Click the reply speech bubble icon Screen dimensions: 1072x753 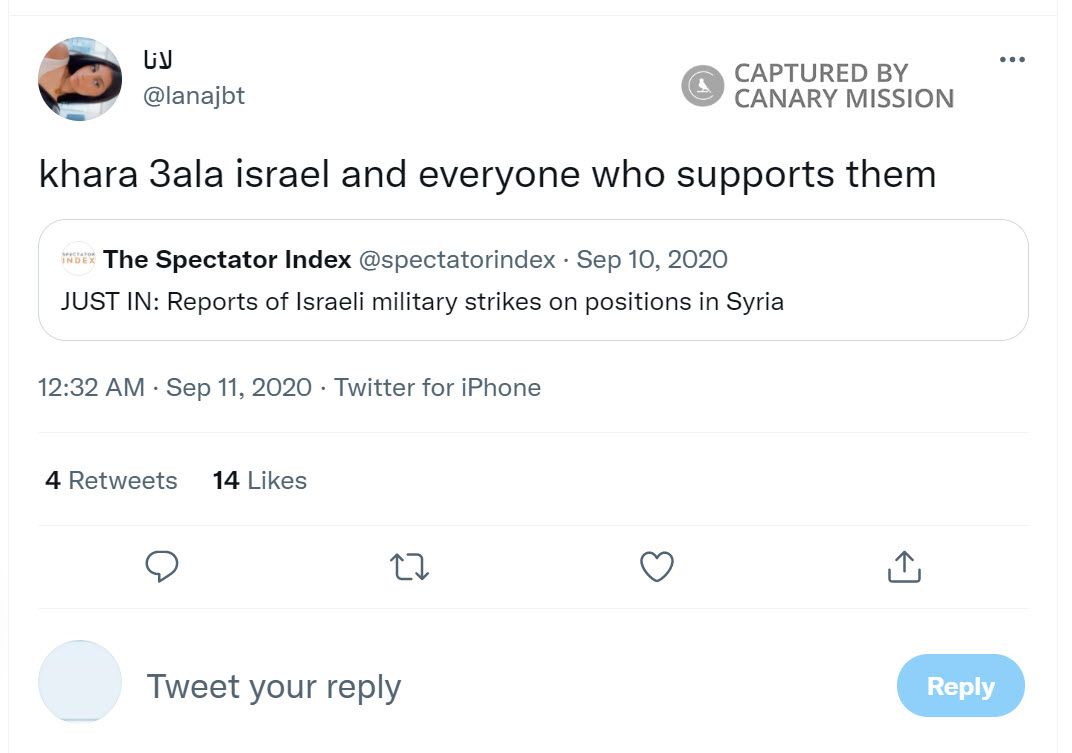click(161, 567)
